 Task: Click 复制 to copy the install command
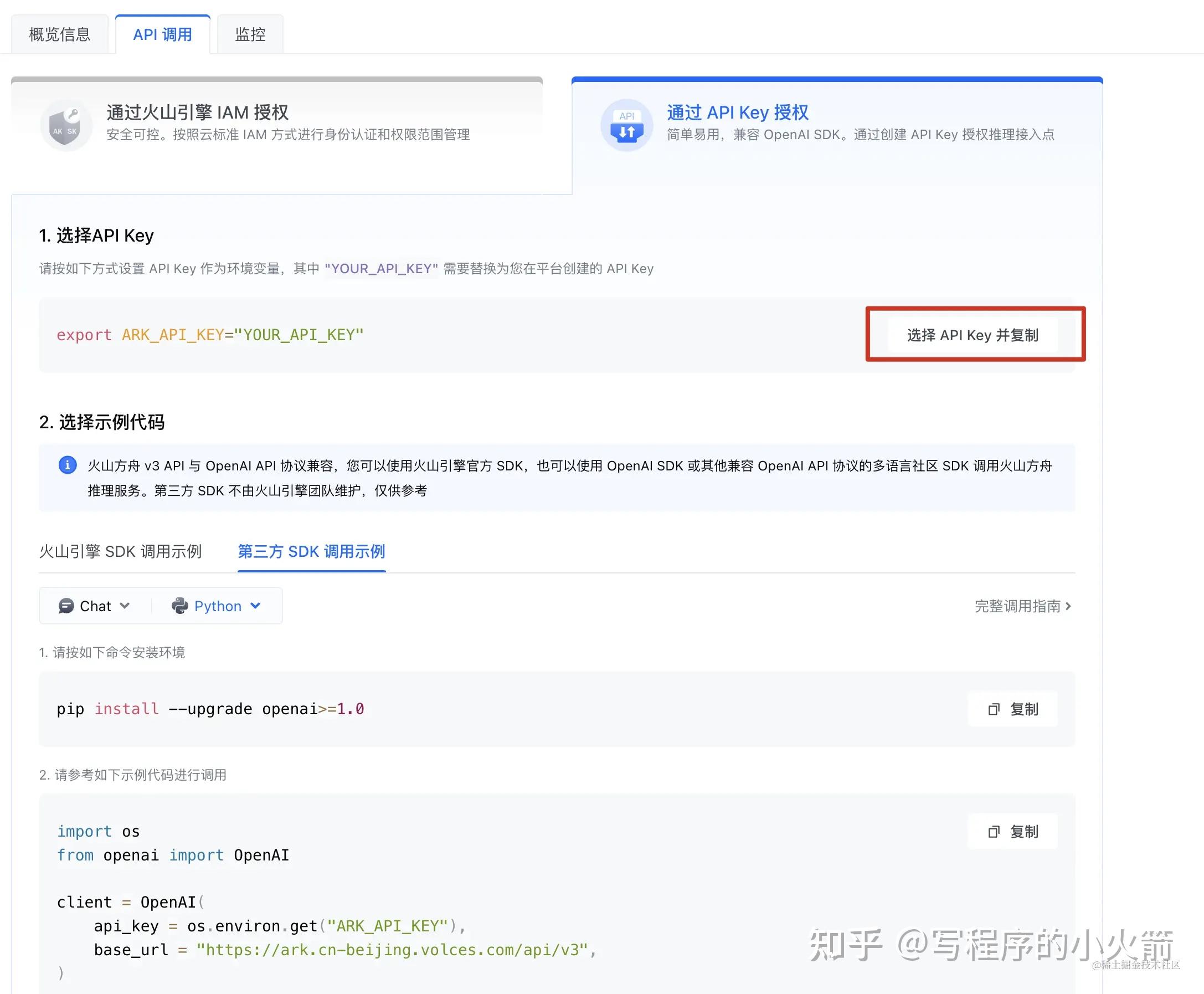(x=1013, y=709)
